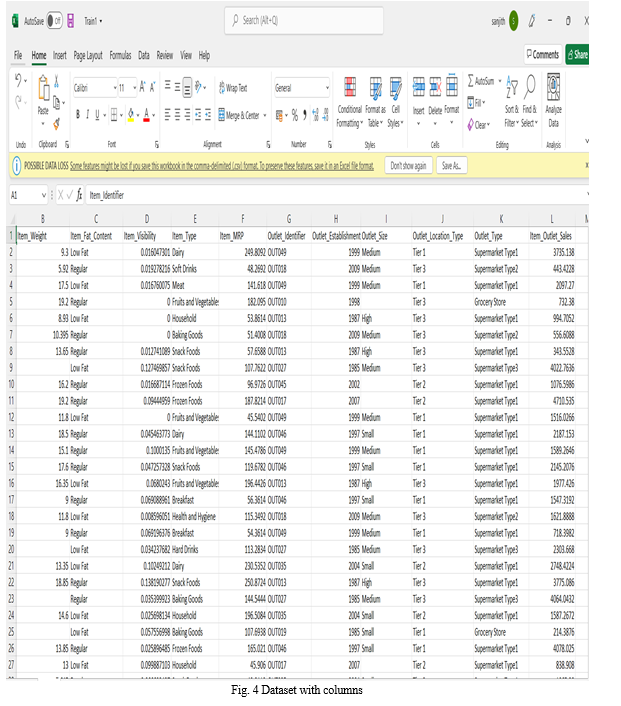The image size is (621, 706).
Task: Switch to the Page Layout tab
Action: click(88, 55)
